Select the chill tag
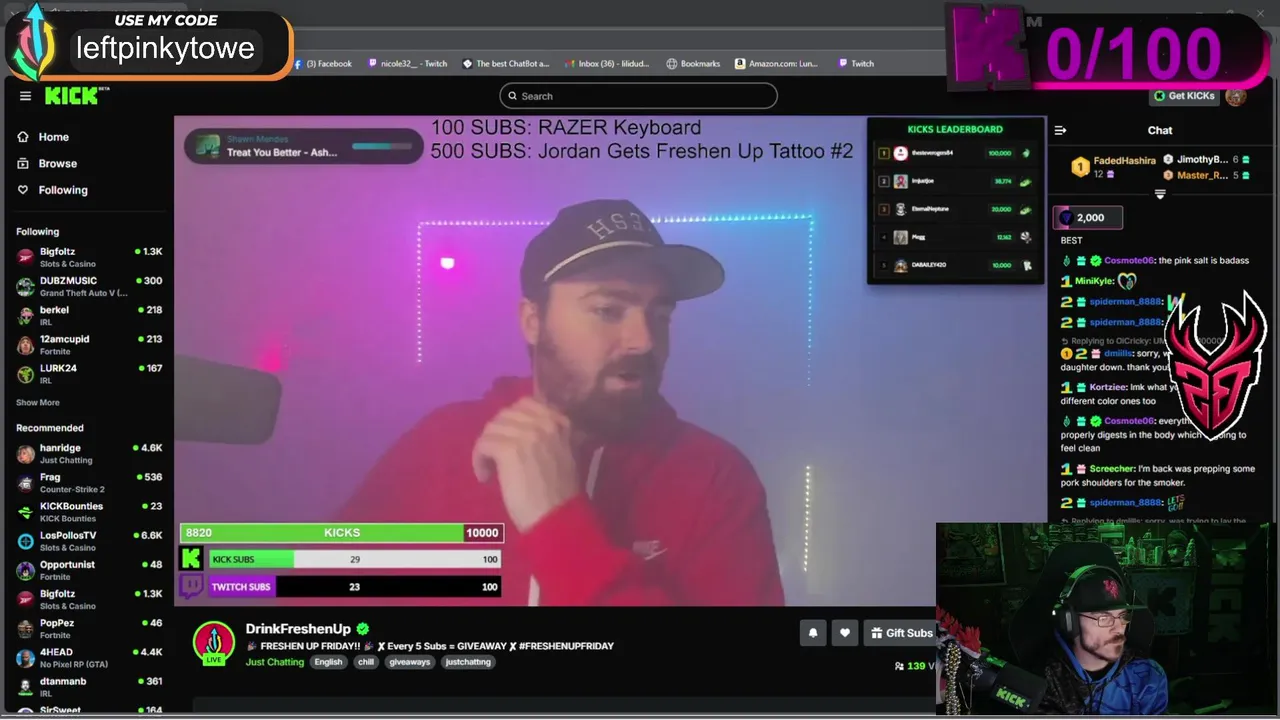The width and height of the screenshot is (1280, 720). click(366, 662)
